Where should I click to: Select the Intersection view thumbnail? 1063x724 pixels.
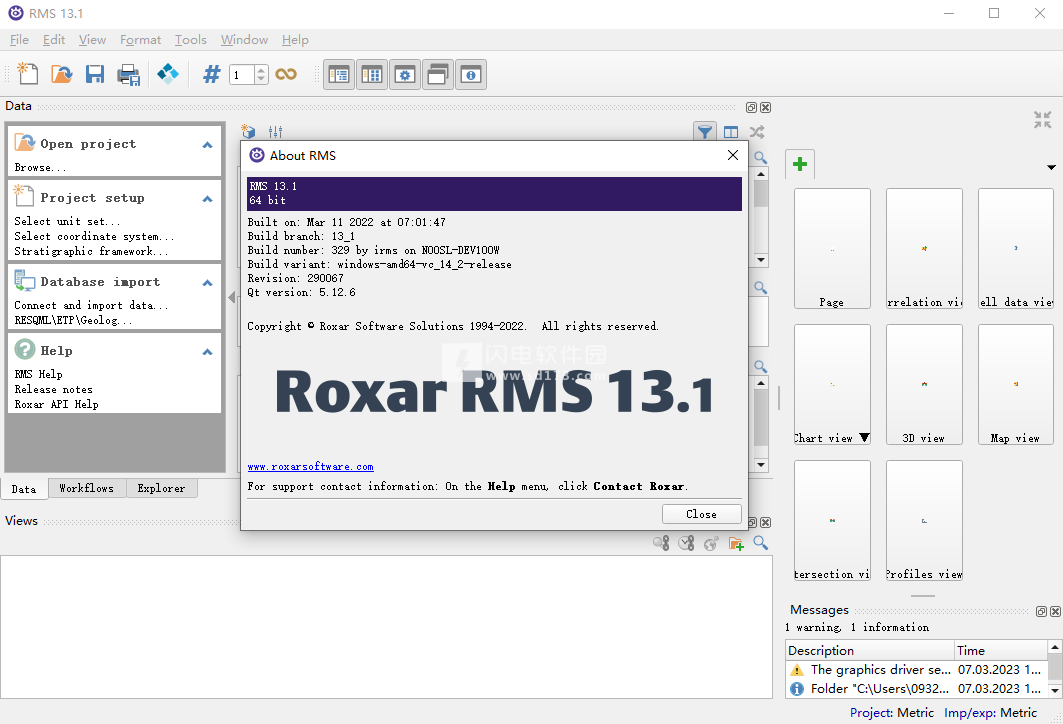pos(833,521)
